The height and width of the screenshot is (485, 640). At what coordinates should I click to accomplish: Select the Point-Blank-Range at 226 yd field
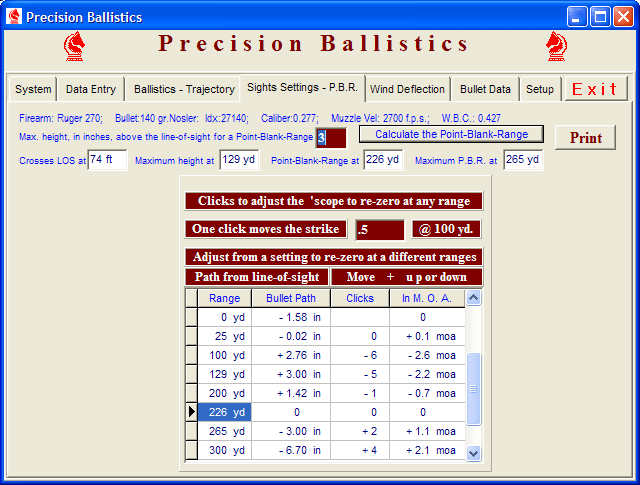pos(382,160)
